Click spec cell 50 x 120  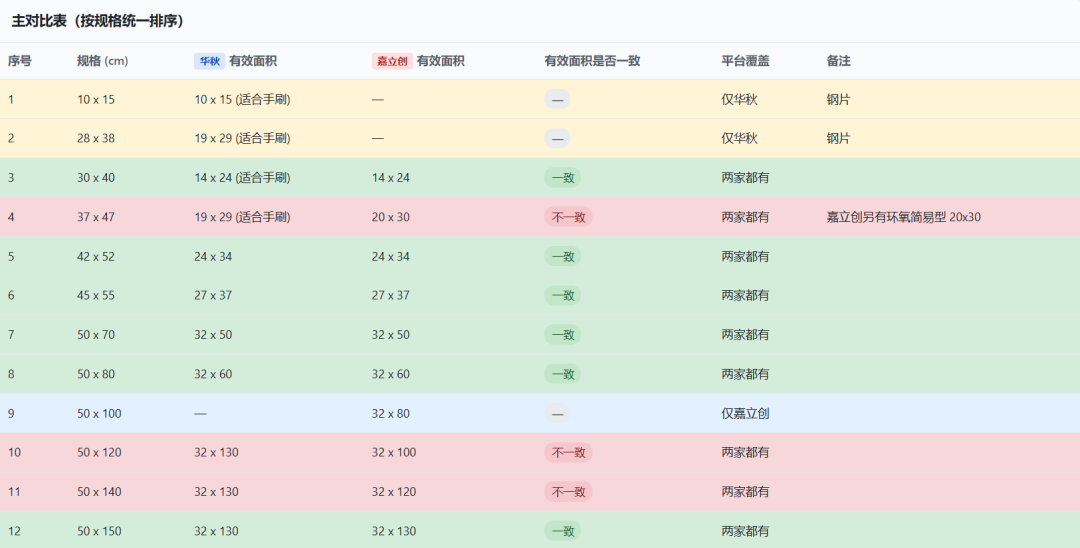click(x=99, y=452)
